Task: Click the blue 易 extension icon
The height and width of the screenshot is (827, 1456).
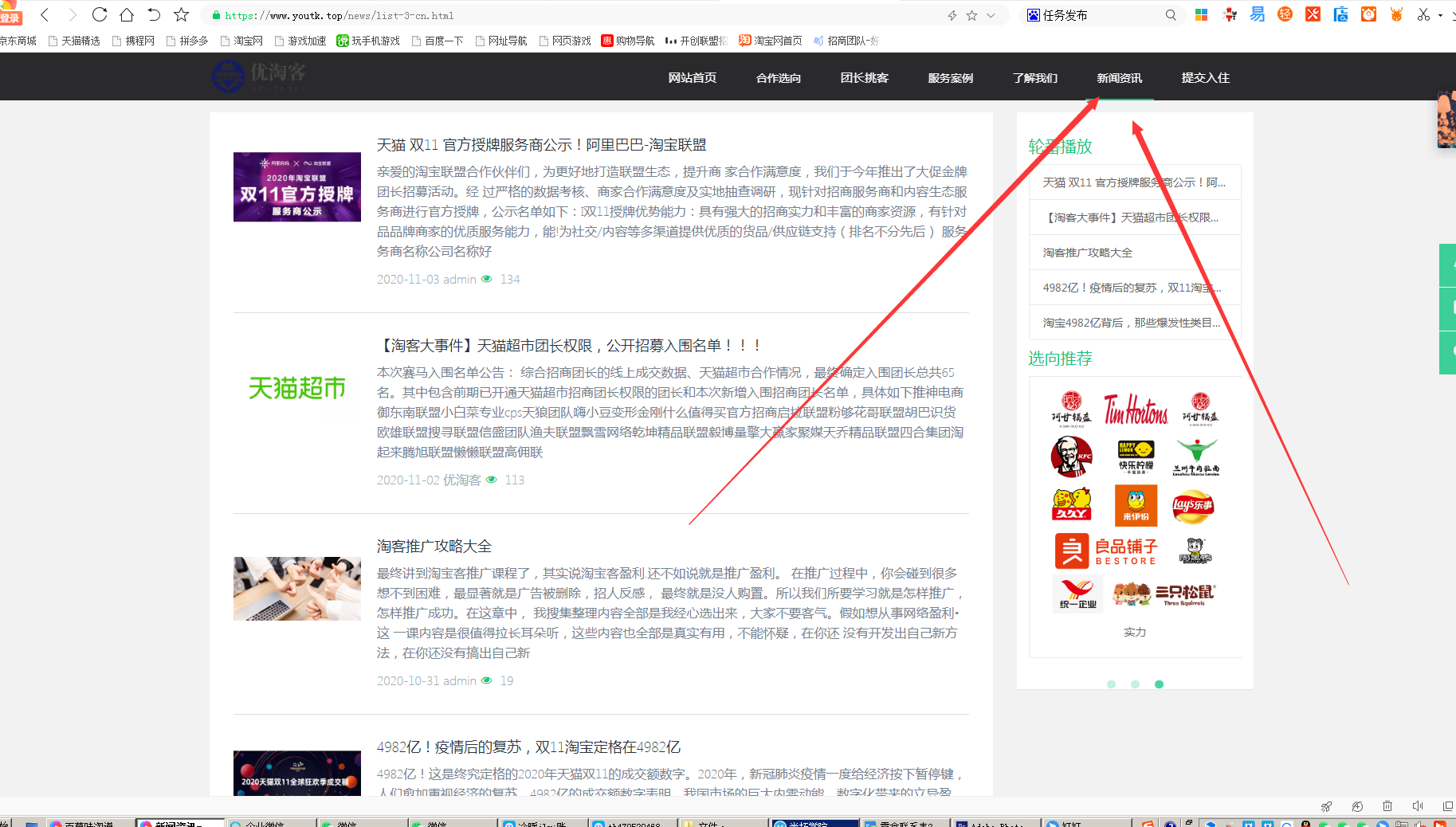Action: (x=1258, y=14)
